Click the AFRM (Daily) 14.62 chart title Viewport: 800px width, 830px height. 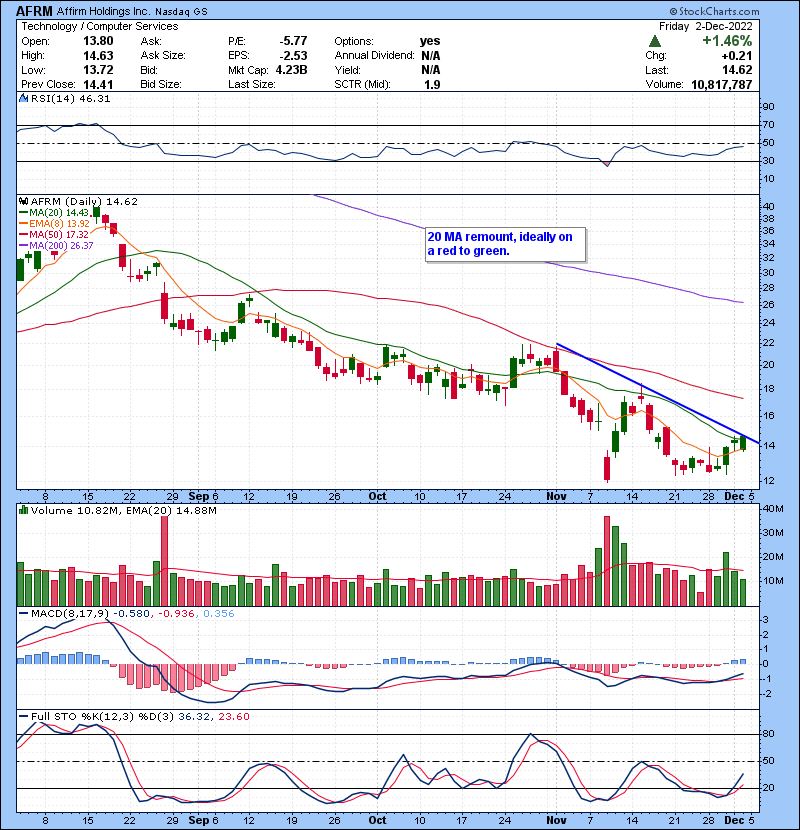coord(84,202)
